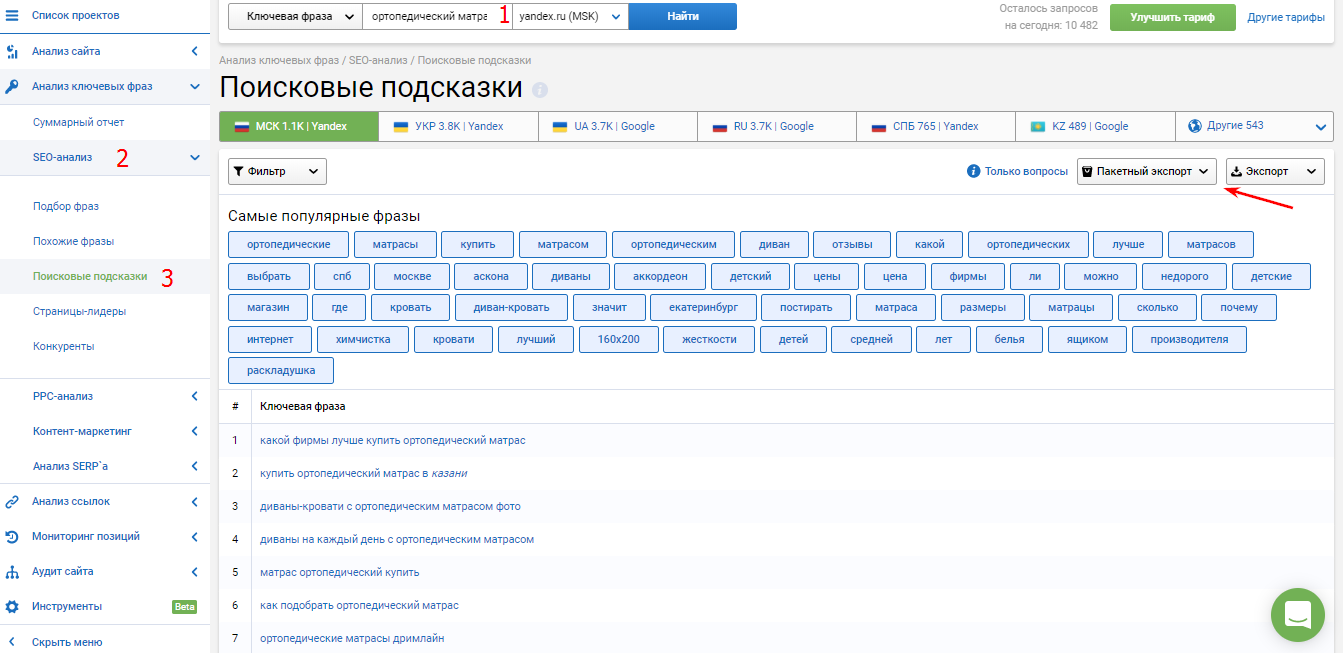Image resolution: width=1343 pixels, height=653 pixels.
Task: Click the keyword phrase input field
Action: pyautogui.click(x=428, y=16)
